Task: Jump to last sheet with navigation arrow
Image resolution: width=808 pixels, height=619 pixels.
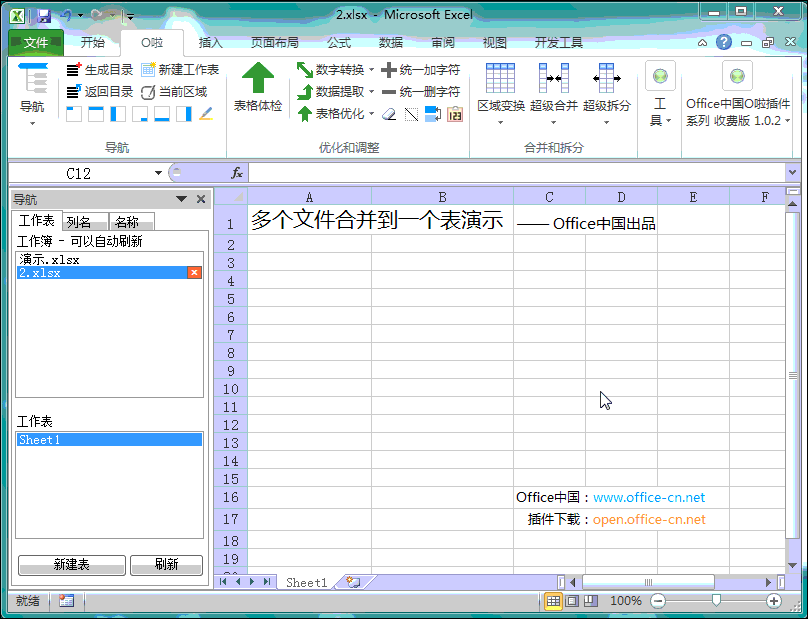Action: pos(266,582)
